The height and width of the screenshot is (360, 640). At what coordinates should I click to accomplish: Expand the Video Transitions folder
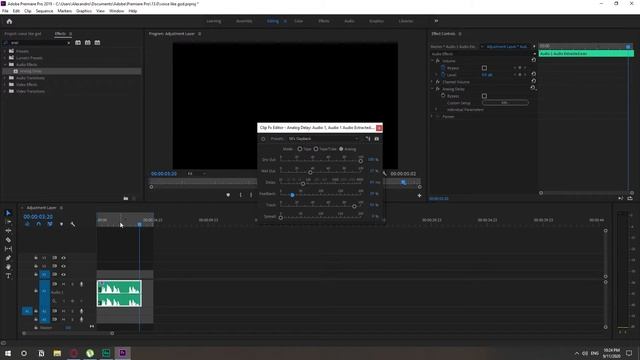point(5,91)
